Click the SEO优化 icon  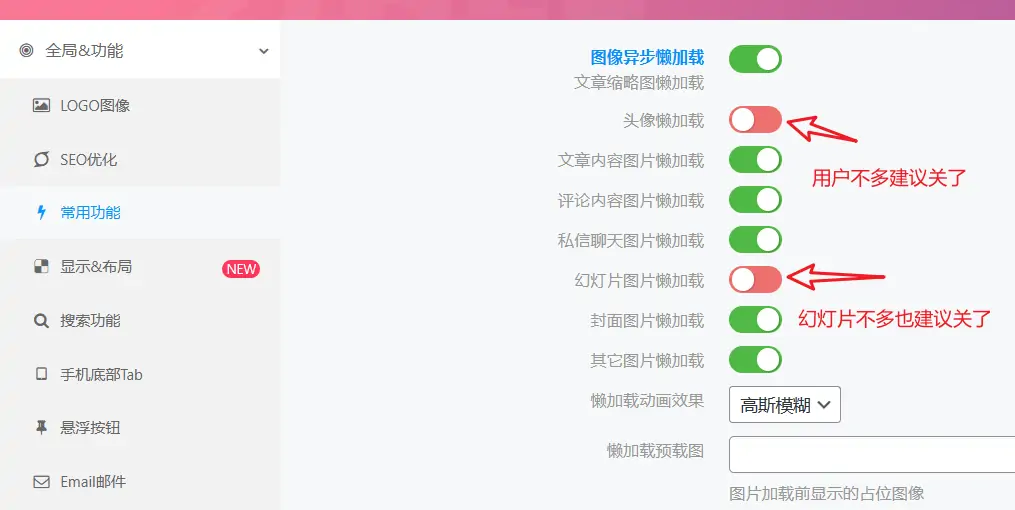[x=41, y=159]
